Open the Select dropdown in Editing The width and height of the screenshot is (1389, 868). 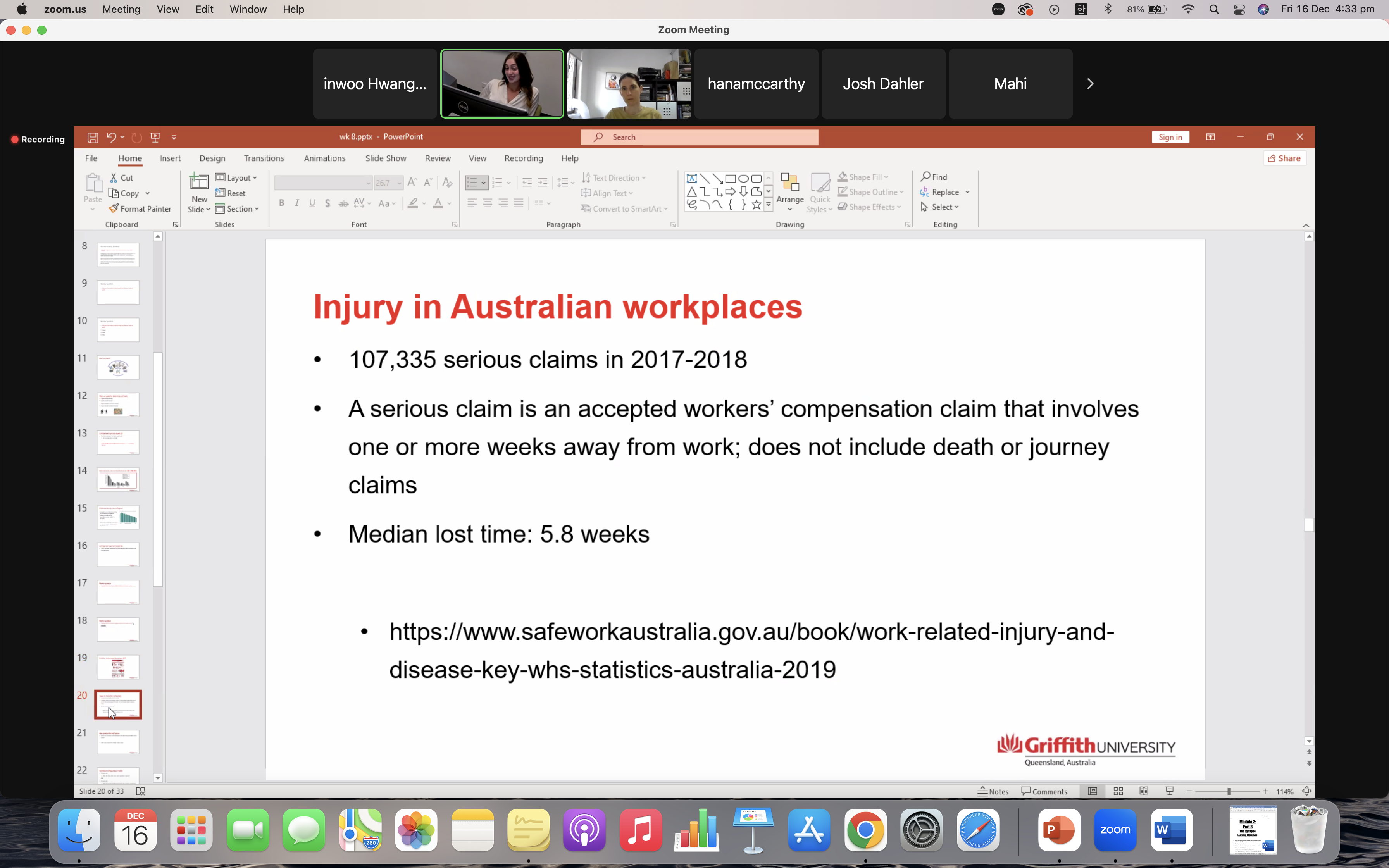tap(939, 207)
